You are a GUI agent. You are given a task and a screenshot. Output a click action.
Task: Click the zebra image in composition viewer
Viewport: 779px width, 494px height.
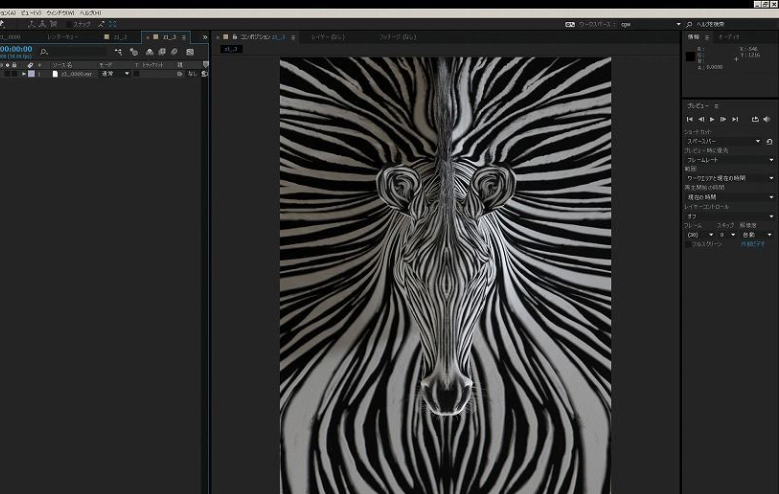[445, 275]
